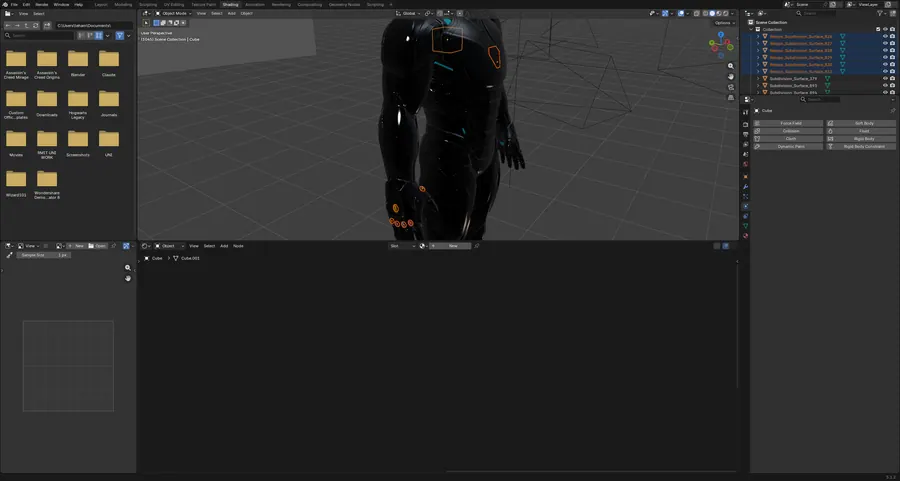Open the Window menu
This screenshot has width=900, height=481.
coord(61,5)
